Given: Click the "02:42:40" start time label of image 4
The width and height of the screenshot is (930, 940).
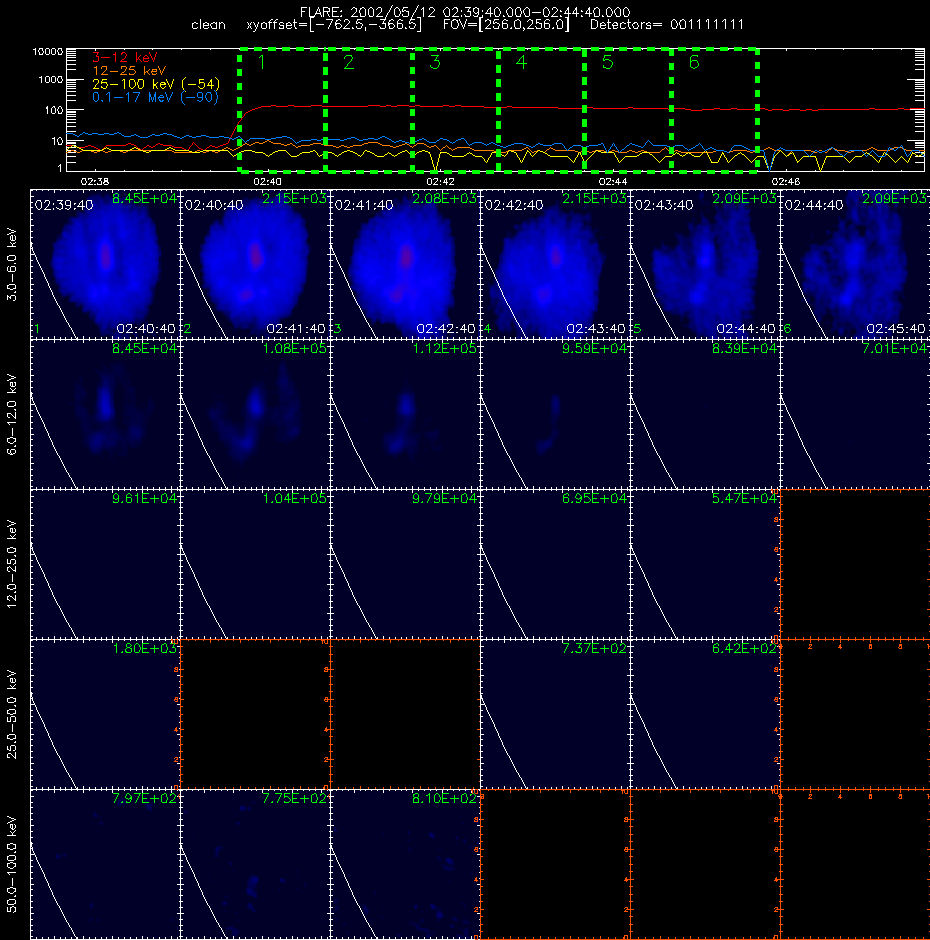Looking at the screenshot, I should [x=514, y=205].
